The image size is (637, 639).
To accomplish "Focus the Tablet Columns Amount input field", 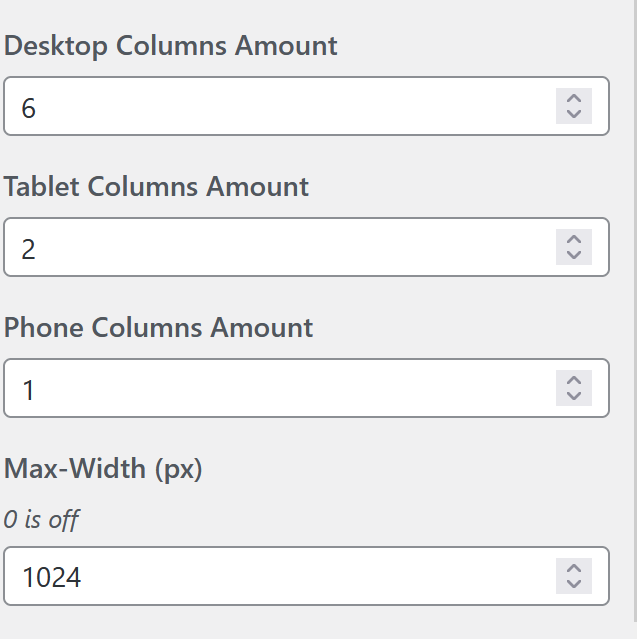I will pyautogui.click(x=280, y=247).
